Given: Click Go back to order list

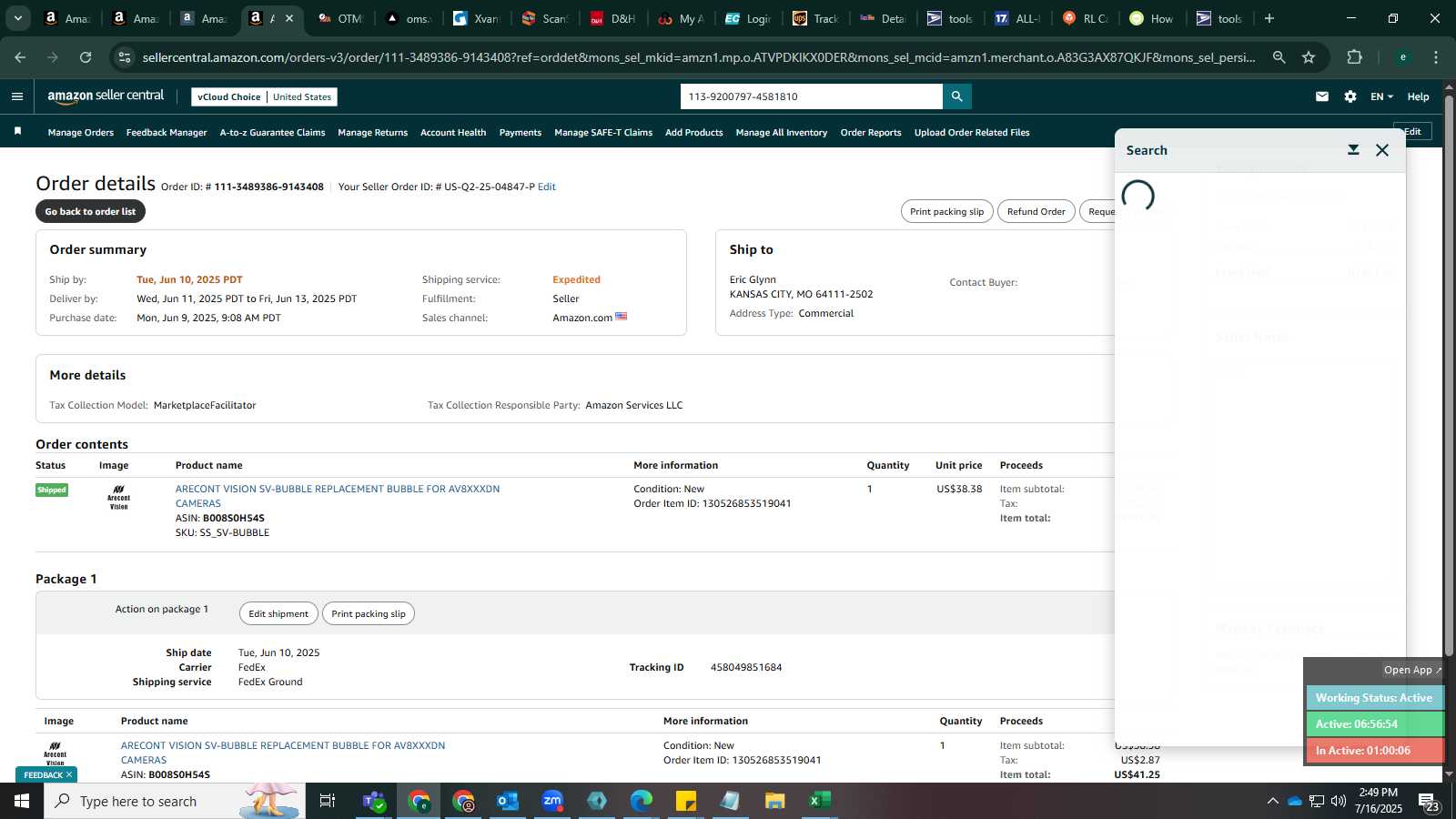Looking at the screenshot, I should 90,211.
